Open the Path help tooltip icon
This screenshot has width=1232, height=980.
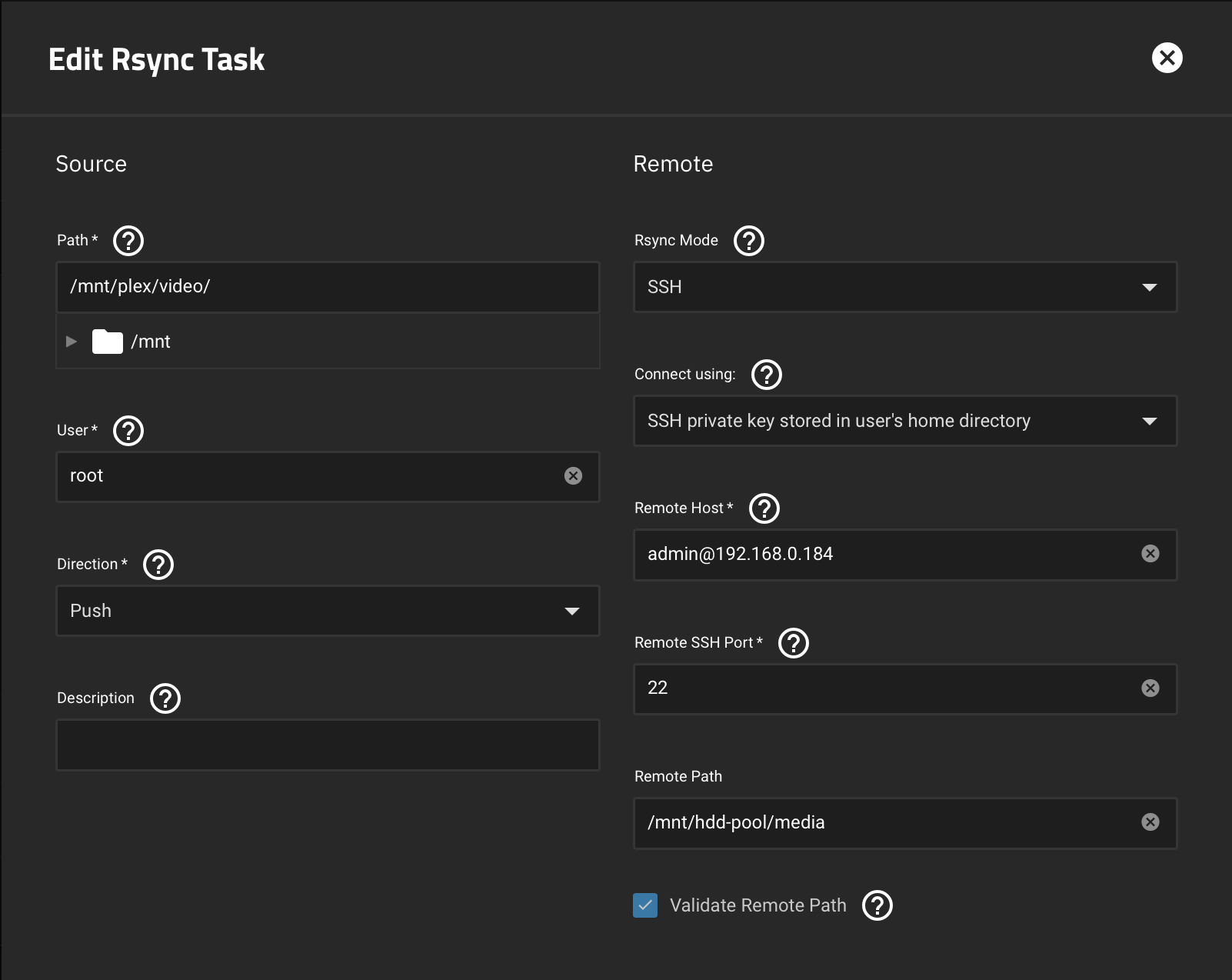coord(128,241)
